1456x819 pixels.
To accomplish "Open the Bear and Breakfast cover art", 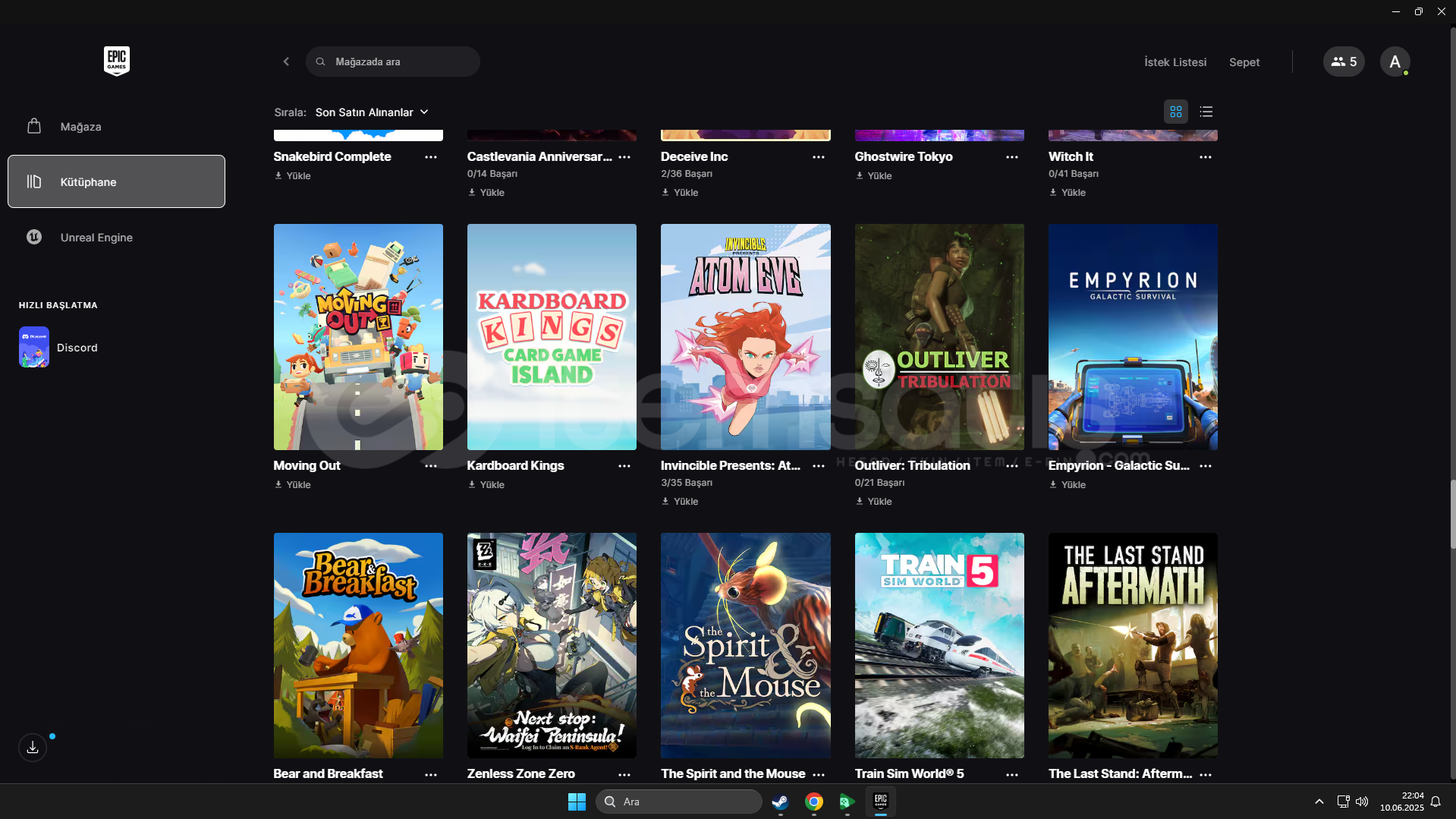I will [358, 645].
